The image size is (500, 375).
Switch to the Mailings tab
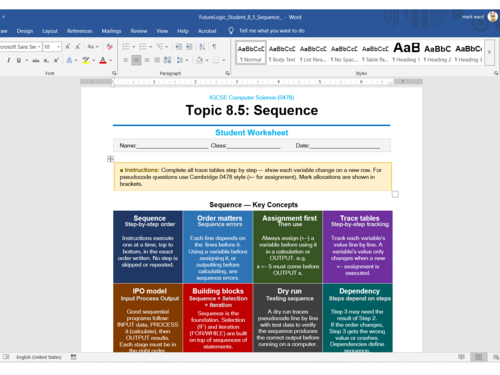[x=111, y=31]
